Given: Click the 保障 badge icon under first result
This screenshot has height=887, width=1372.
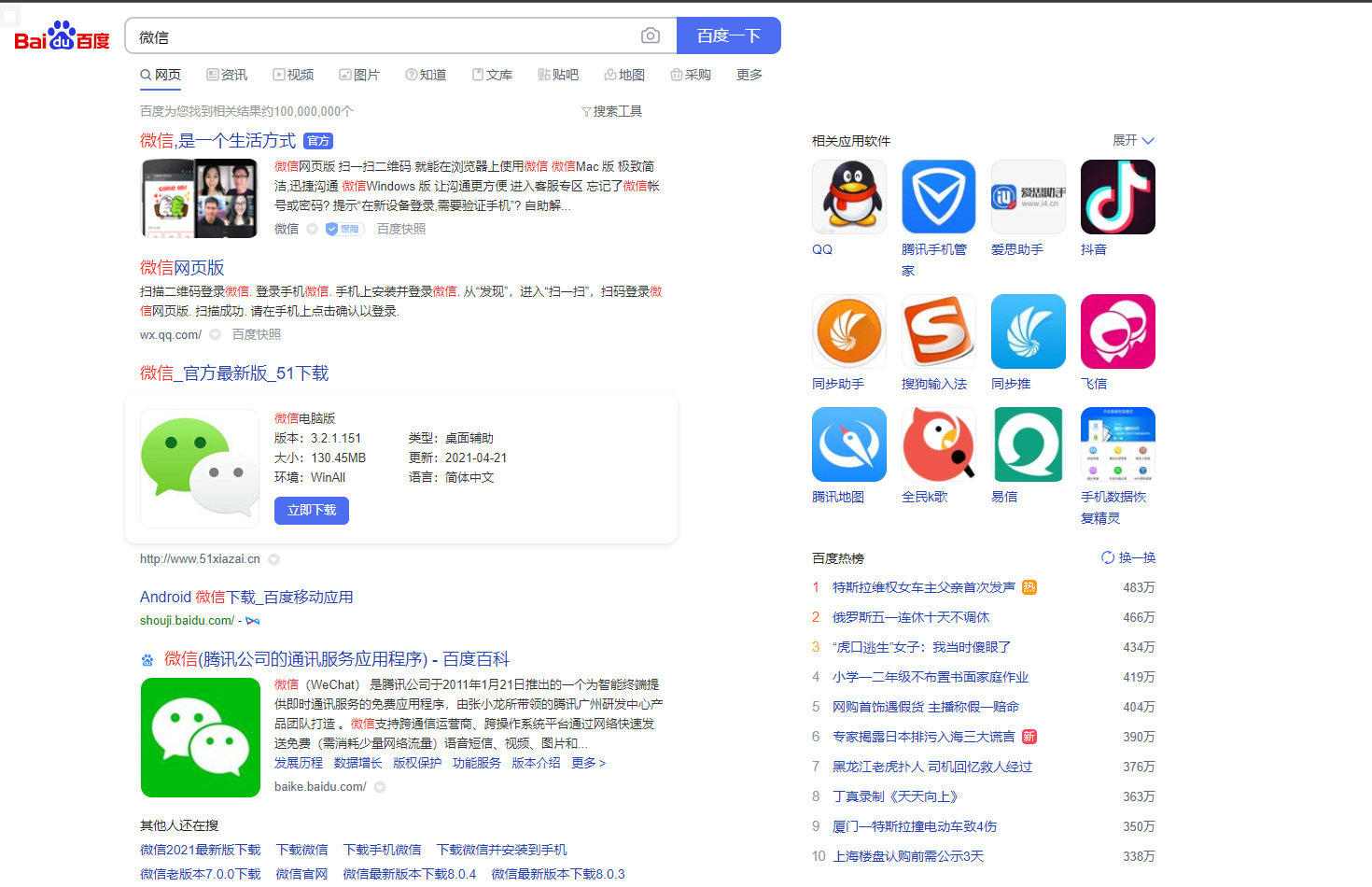Looking at the screenshot, I should click(x=344, y=229).
